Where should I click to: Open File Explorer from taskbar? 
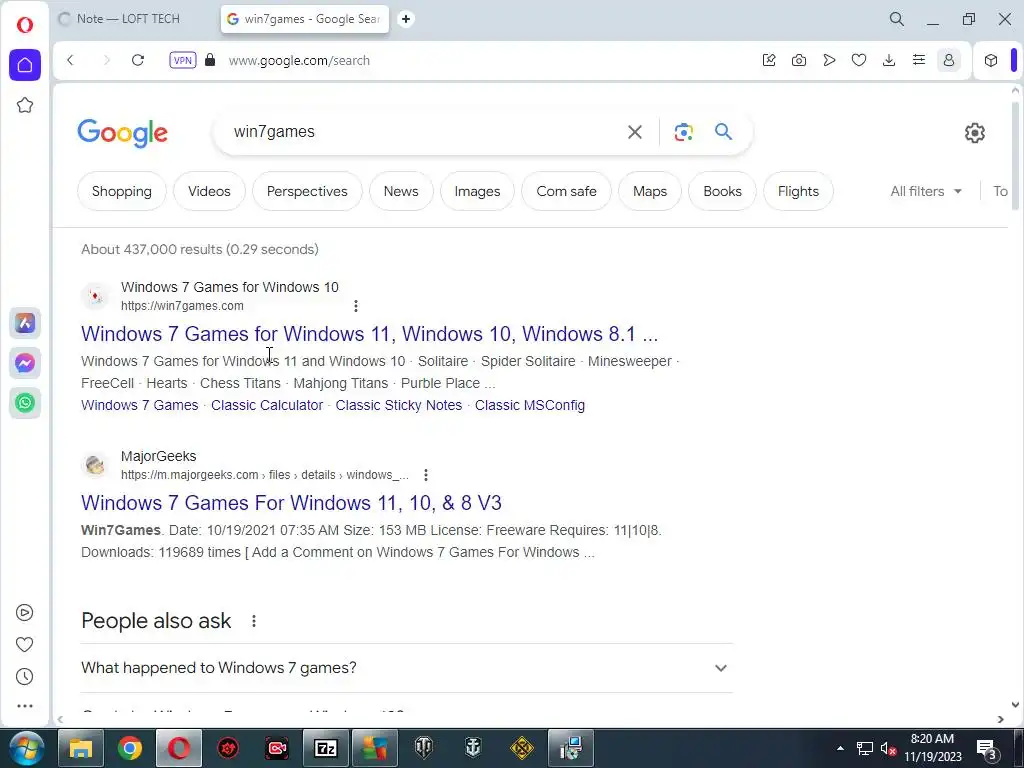[81, 748]
